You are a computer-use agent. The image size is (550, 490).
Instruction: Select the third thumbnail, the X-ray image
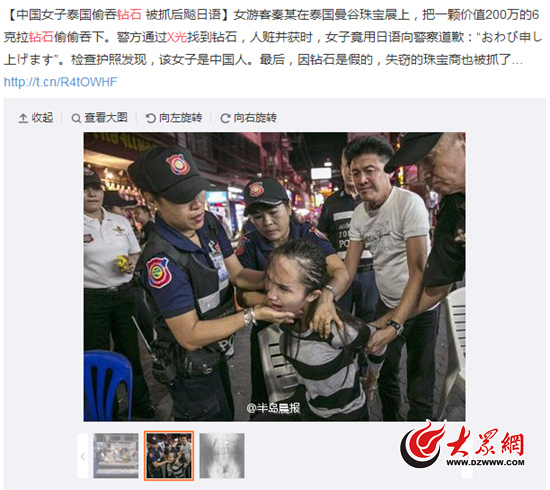point(222,456)
